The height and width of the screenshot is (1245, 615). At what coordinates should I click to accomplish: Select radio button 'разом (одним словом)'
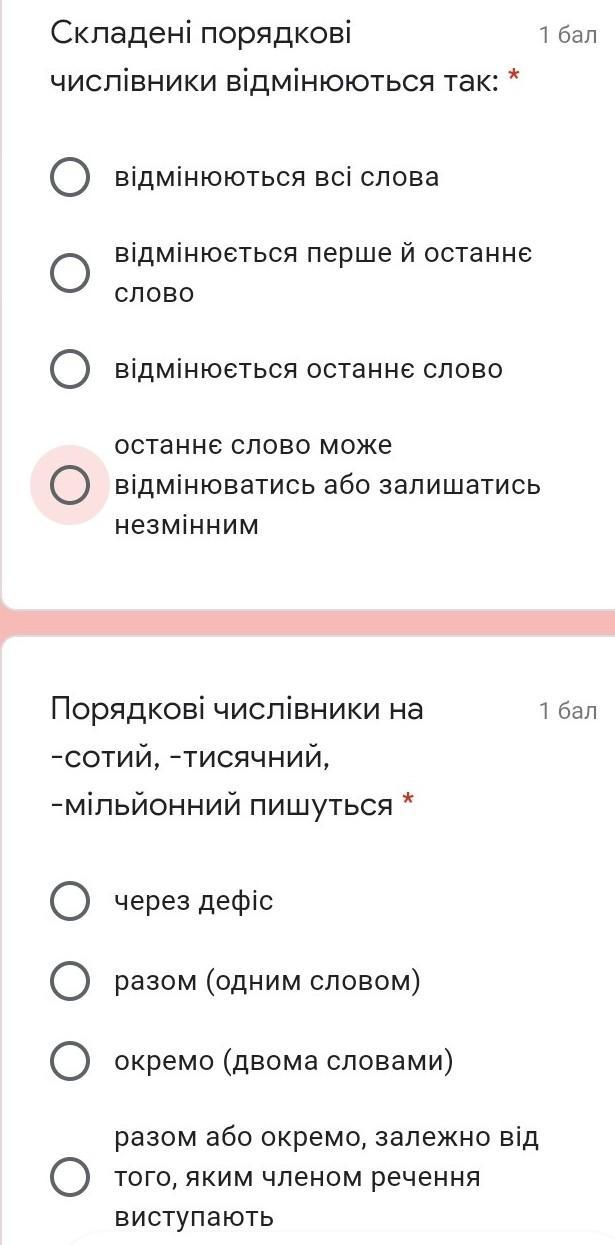[69, 981]
